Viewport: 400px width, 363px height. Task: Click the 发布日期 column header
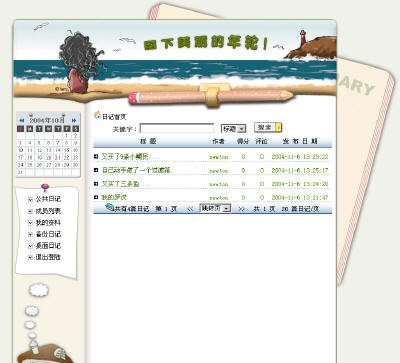tap(300, 141)
